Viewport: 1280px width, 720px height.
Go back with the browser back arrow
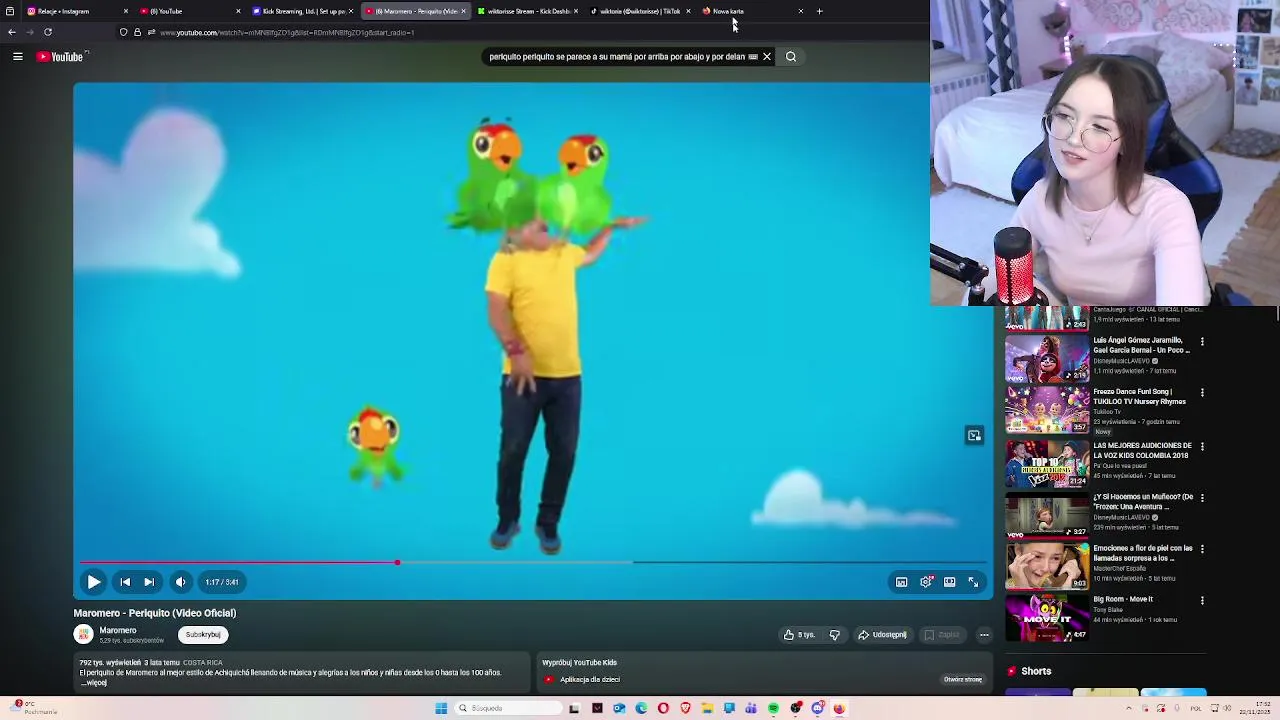click(x=11, y=32)
